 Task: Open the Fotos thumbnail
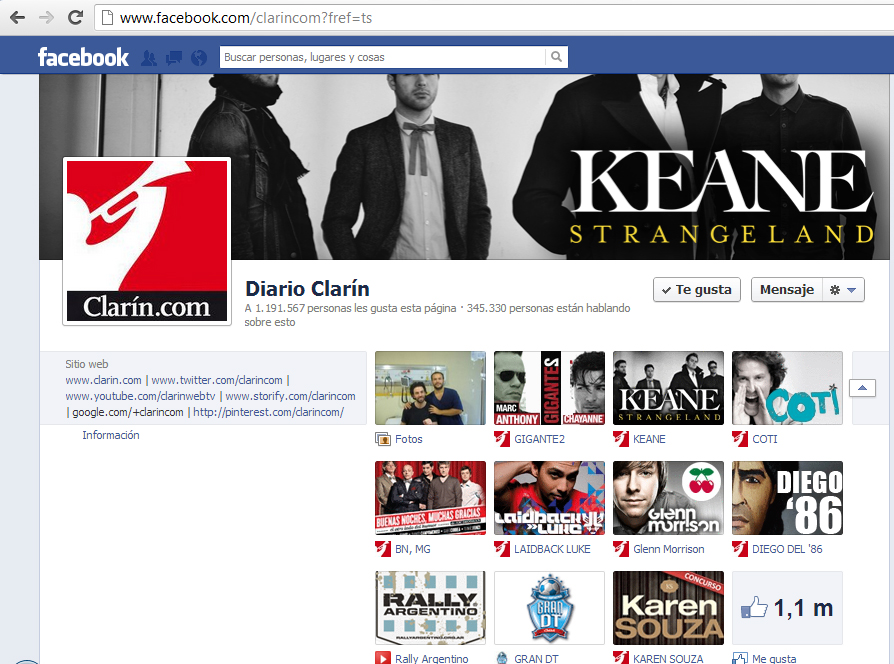coord(430,388)
